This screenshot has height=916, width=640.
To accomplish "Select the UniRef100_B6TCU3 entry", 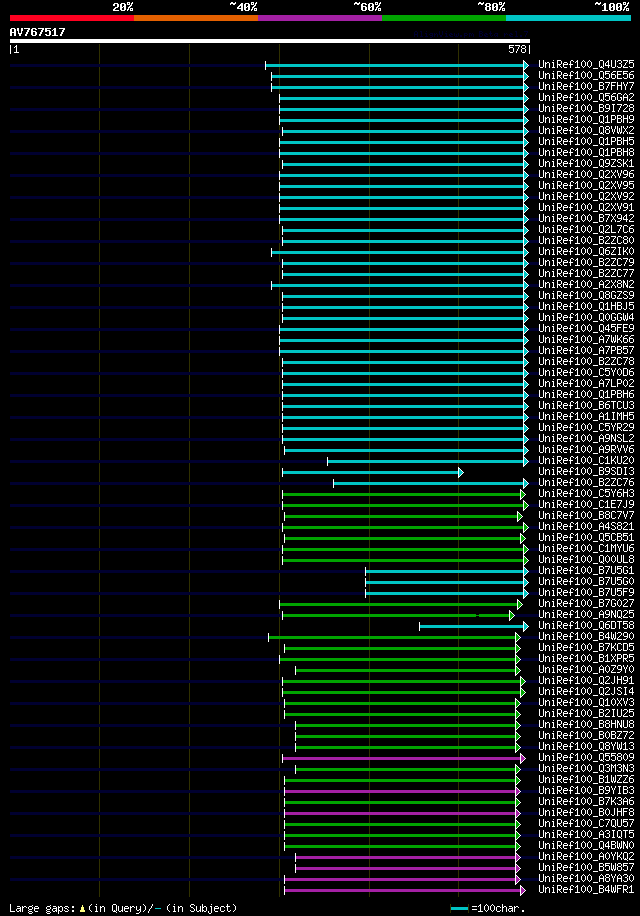I will (586, 405).
